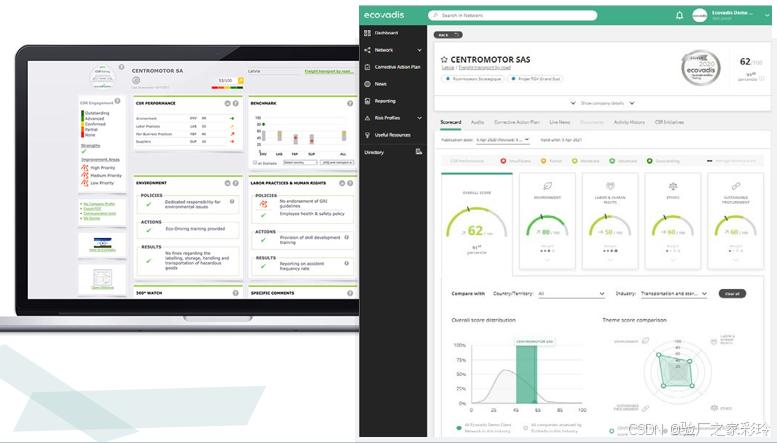Click the 'Open Webinar' thumbnail on laptop
Image resolution: width=777 pixels, height=443 pixels.
[x=103, y=278]
